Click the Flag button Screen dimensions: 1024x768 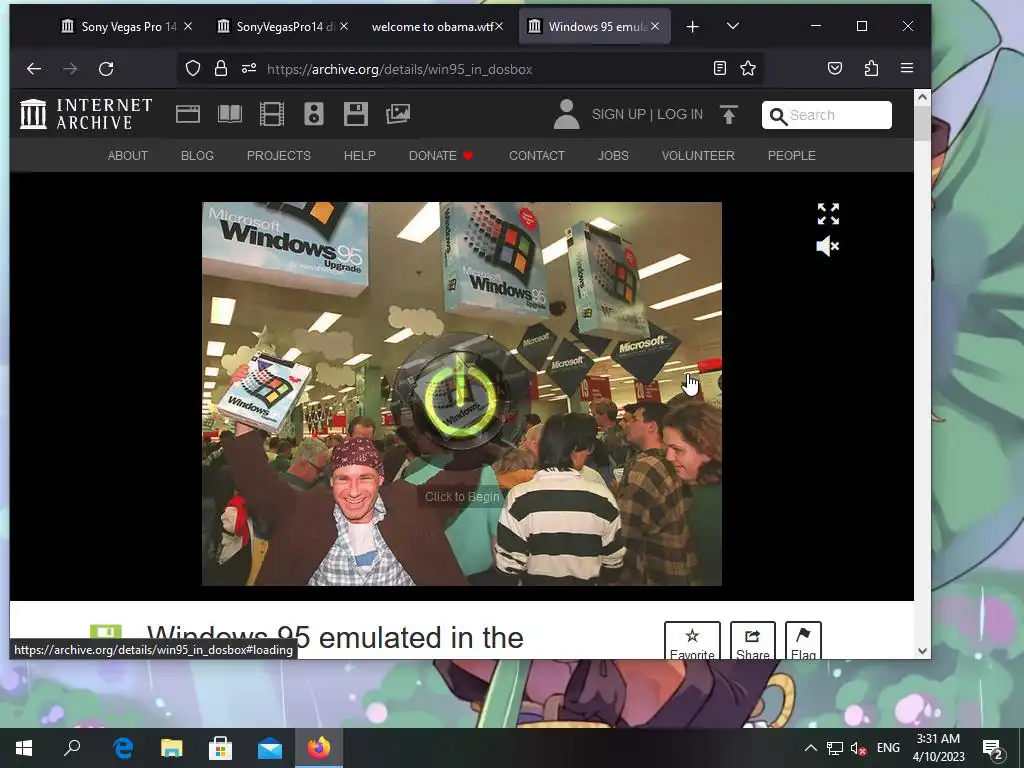[x=803, y=641]
